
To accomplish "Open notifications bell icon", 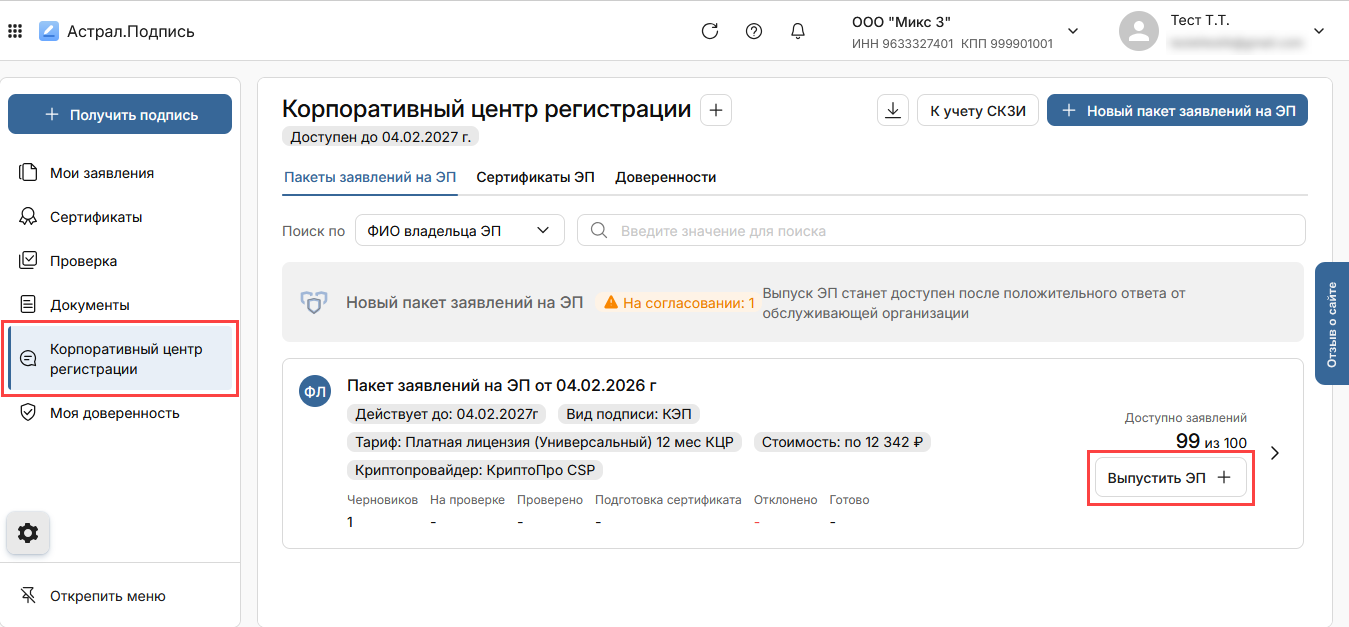I will pyautogui.click(x=798, y=31).
